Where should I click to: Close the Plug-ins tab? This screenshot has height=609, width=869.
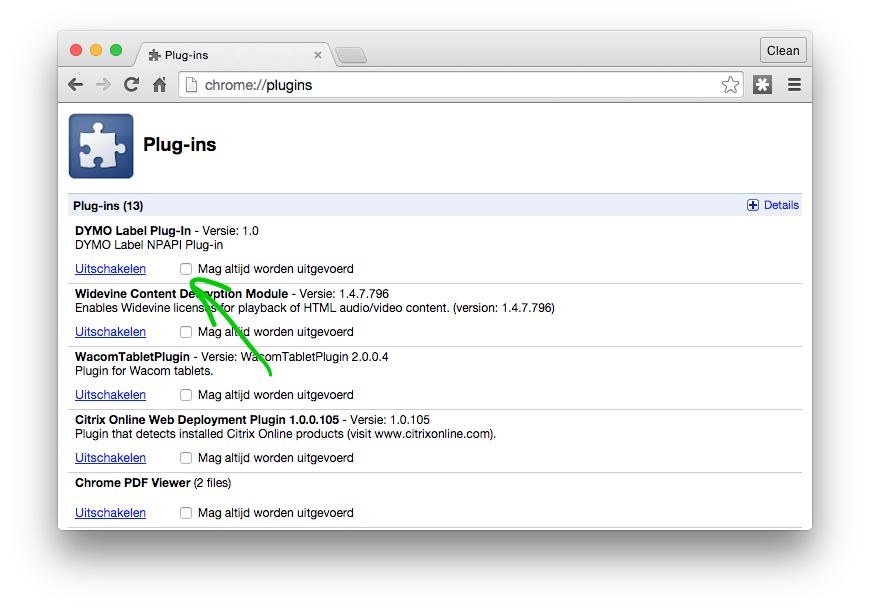coord(318,55)
